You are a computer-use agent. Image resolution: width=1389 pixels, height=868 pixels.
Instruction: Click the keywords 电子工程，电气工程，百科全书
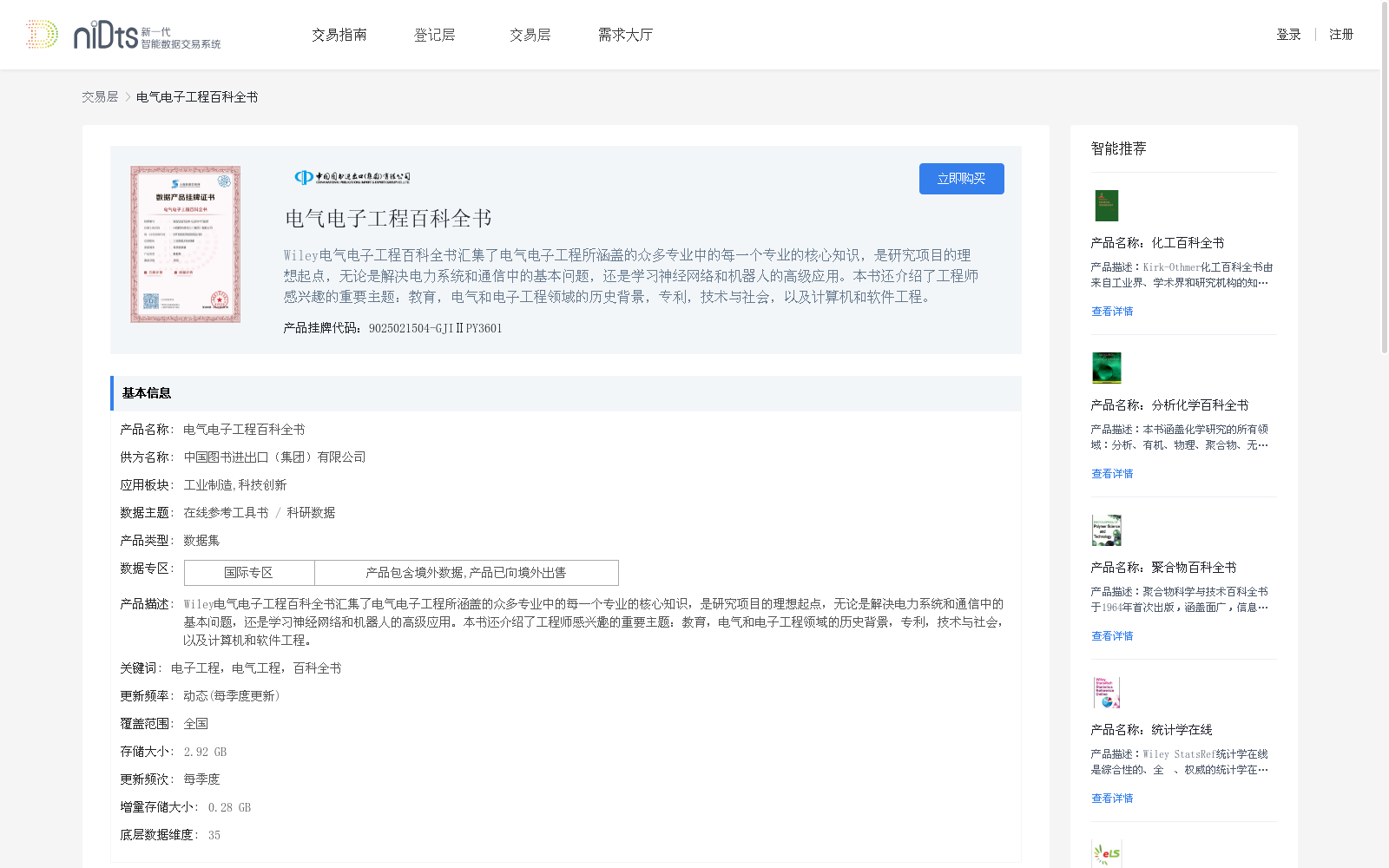tap(256, 668)
